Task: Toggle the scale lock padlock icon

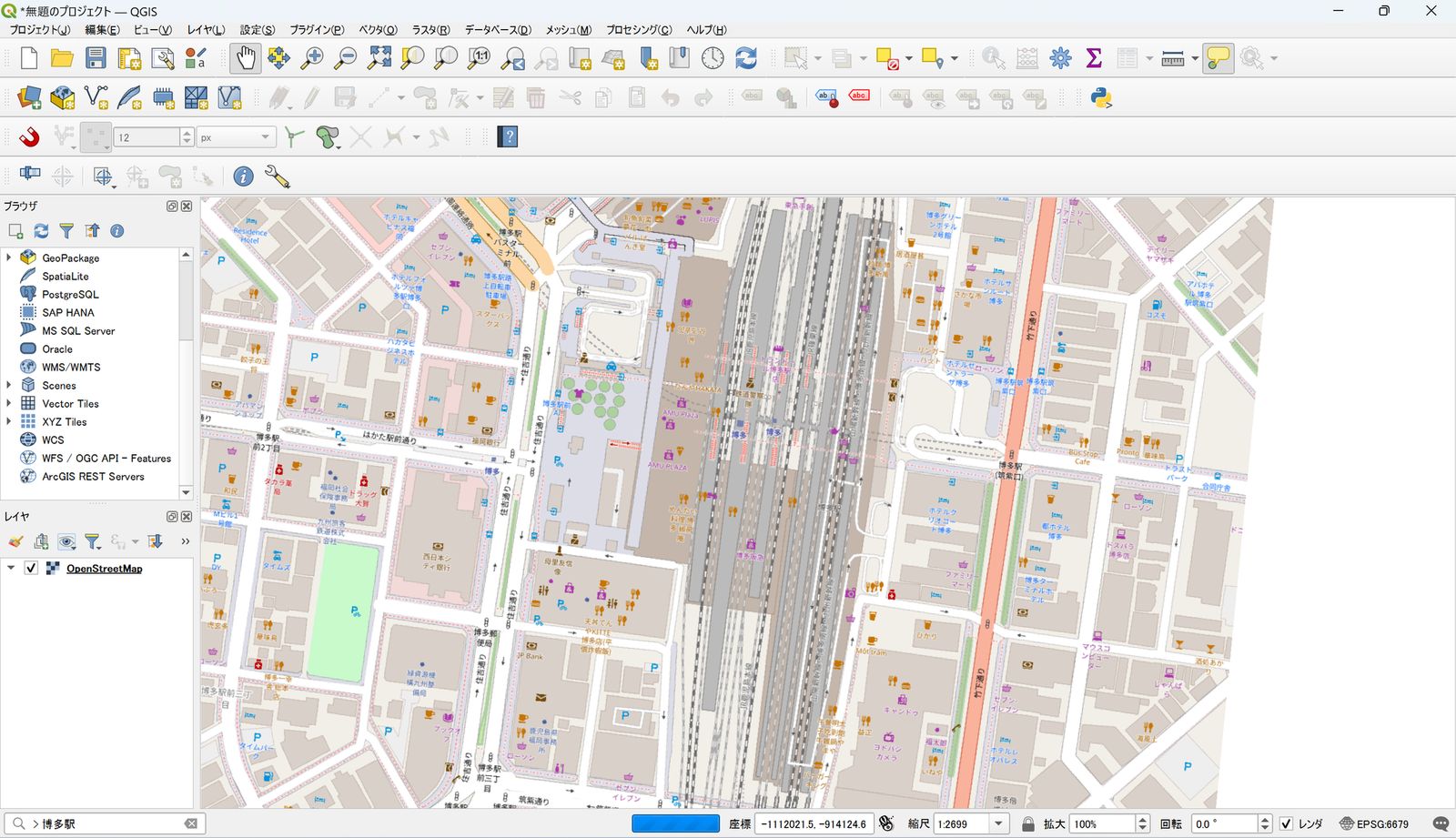Action: point(1028,823)
